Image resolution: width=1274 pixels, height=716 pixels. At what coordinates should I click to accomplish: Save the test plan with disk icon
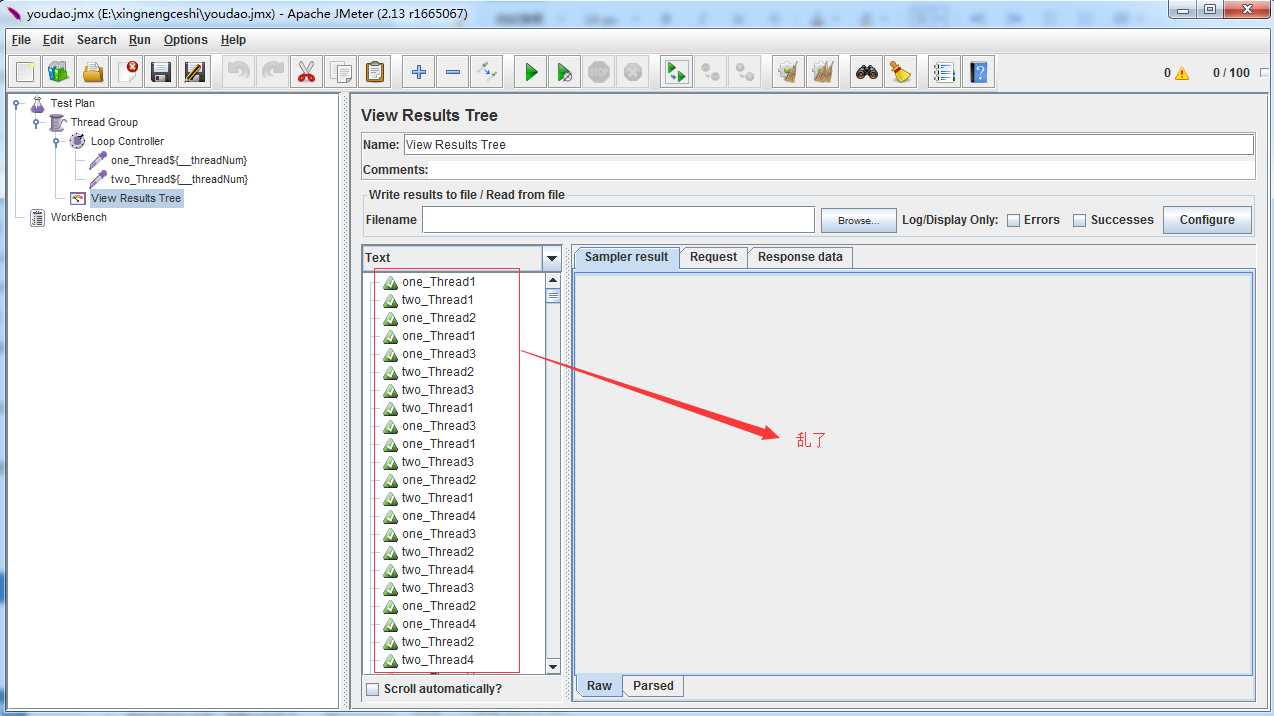pos(161,72)
